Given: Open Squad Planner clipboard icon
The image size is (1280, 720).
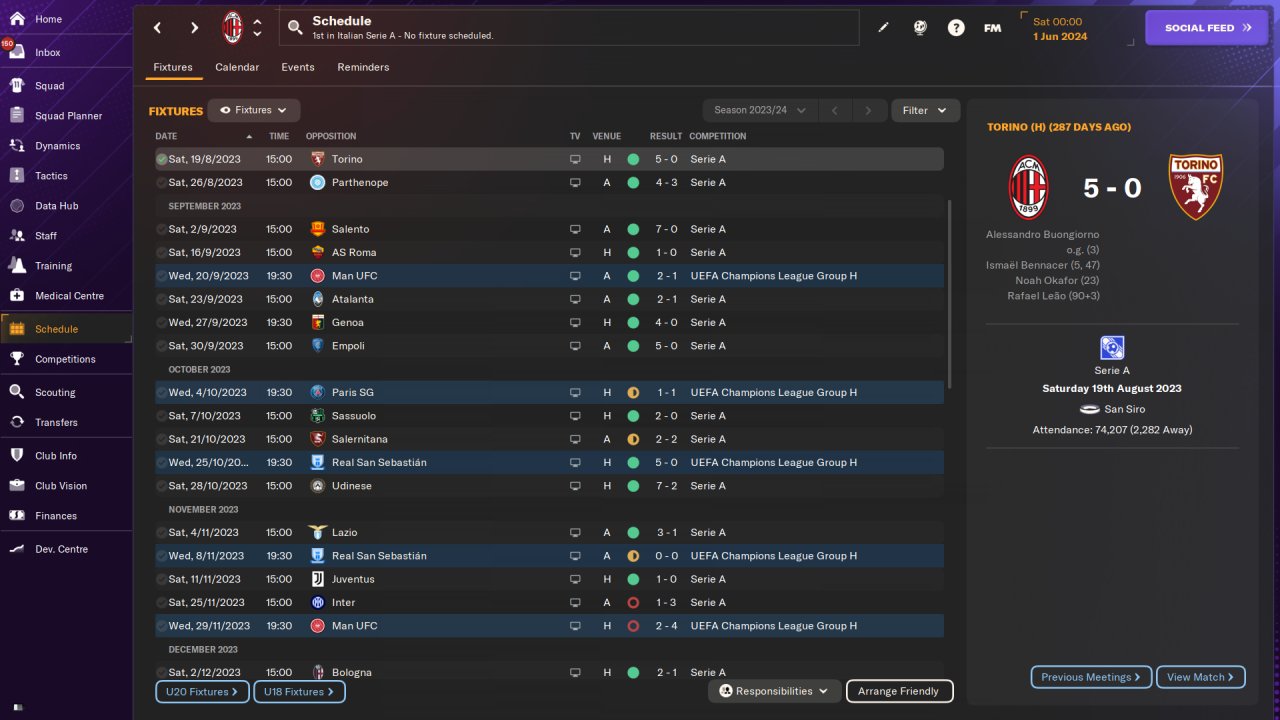Looking at the screenshot, I should (17, 116).
